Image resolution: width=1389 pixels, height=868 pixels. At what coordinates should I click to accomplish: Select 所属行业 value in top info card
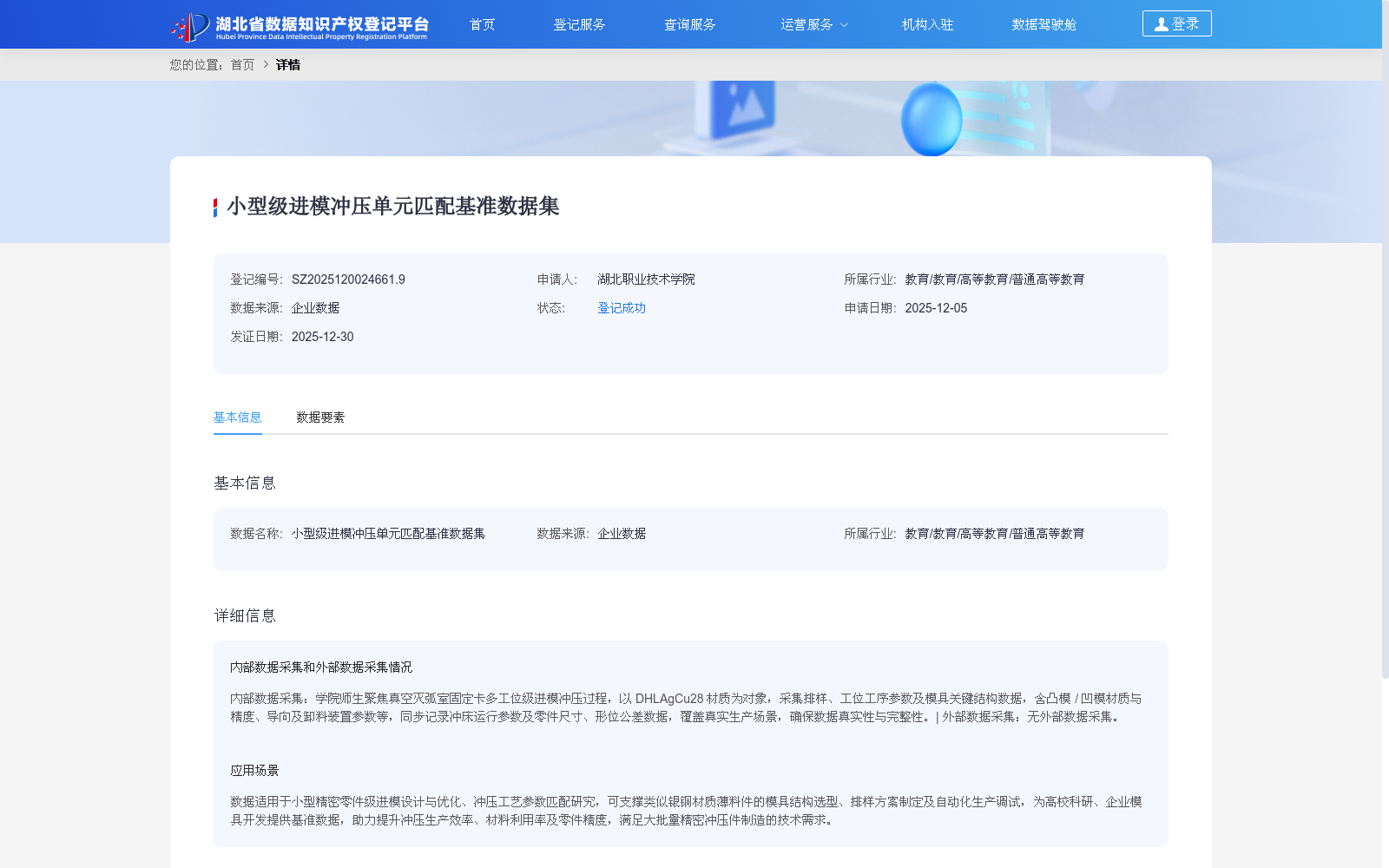click(995, 279)
